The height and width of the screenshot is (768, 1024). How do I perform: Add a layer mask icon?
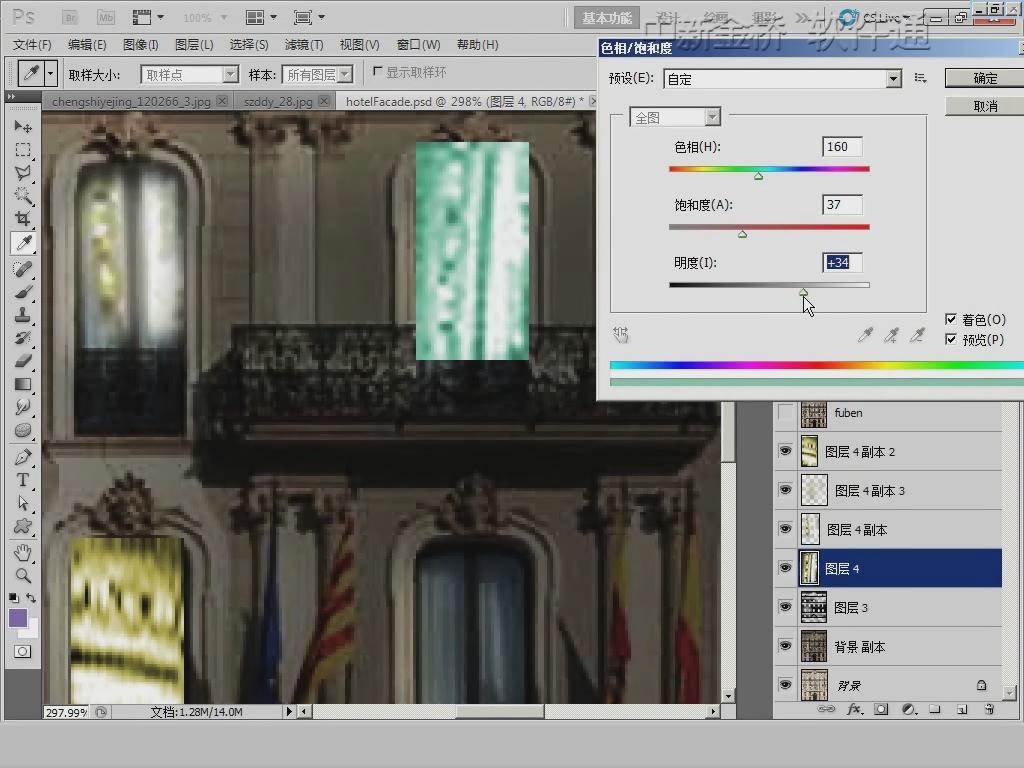[881, 709]
